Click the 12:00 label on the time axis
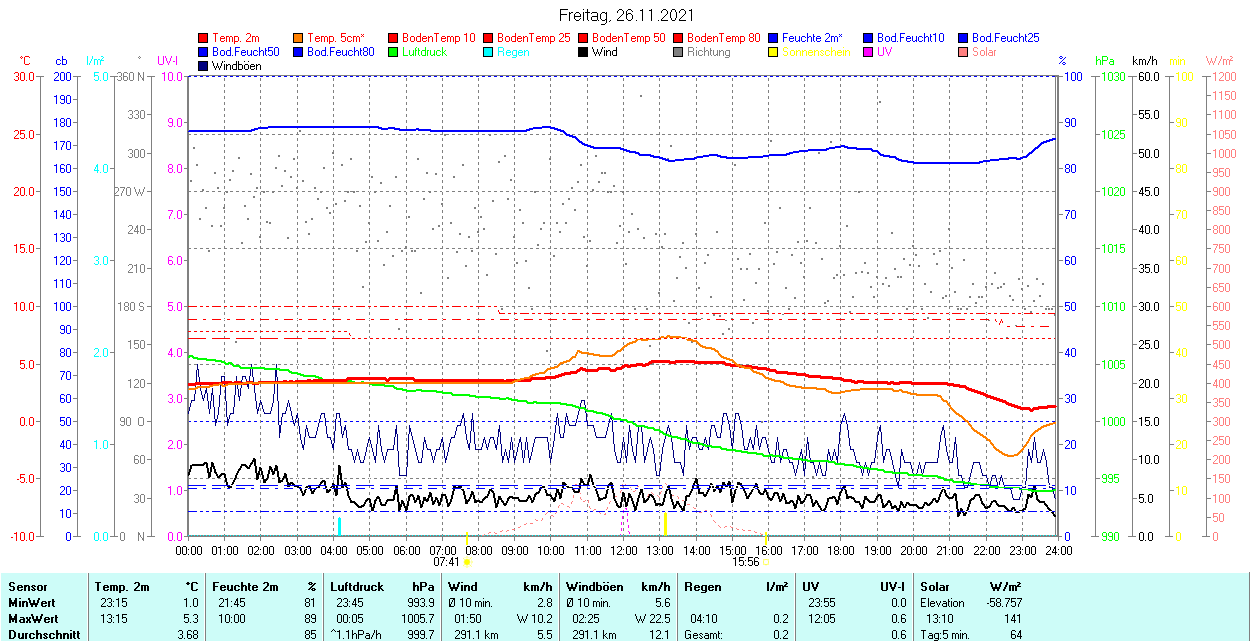This screenshot has height=641, width=1250. click(624, 550)
